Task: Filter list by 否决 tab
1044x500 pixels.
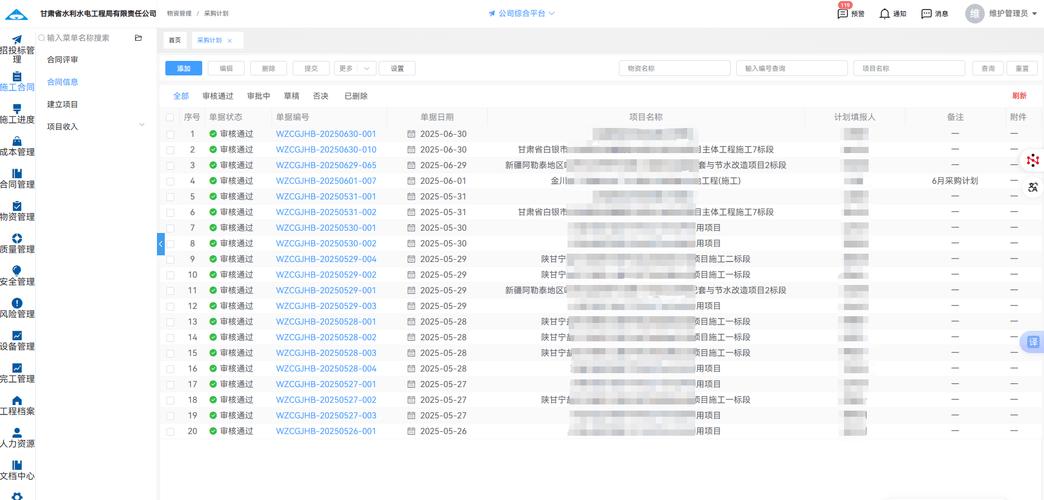Action: click(321, 96)
